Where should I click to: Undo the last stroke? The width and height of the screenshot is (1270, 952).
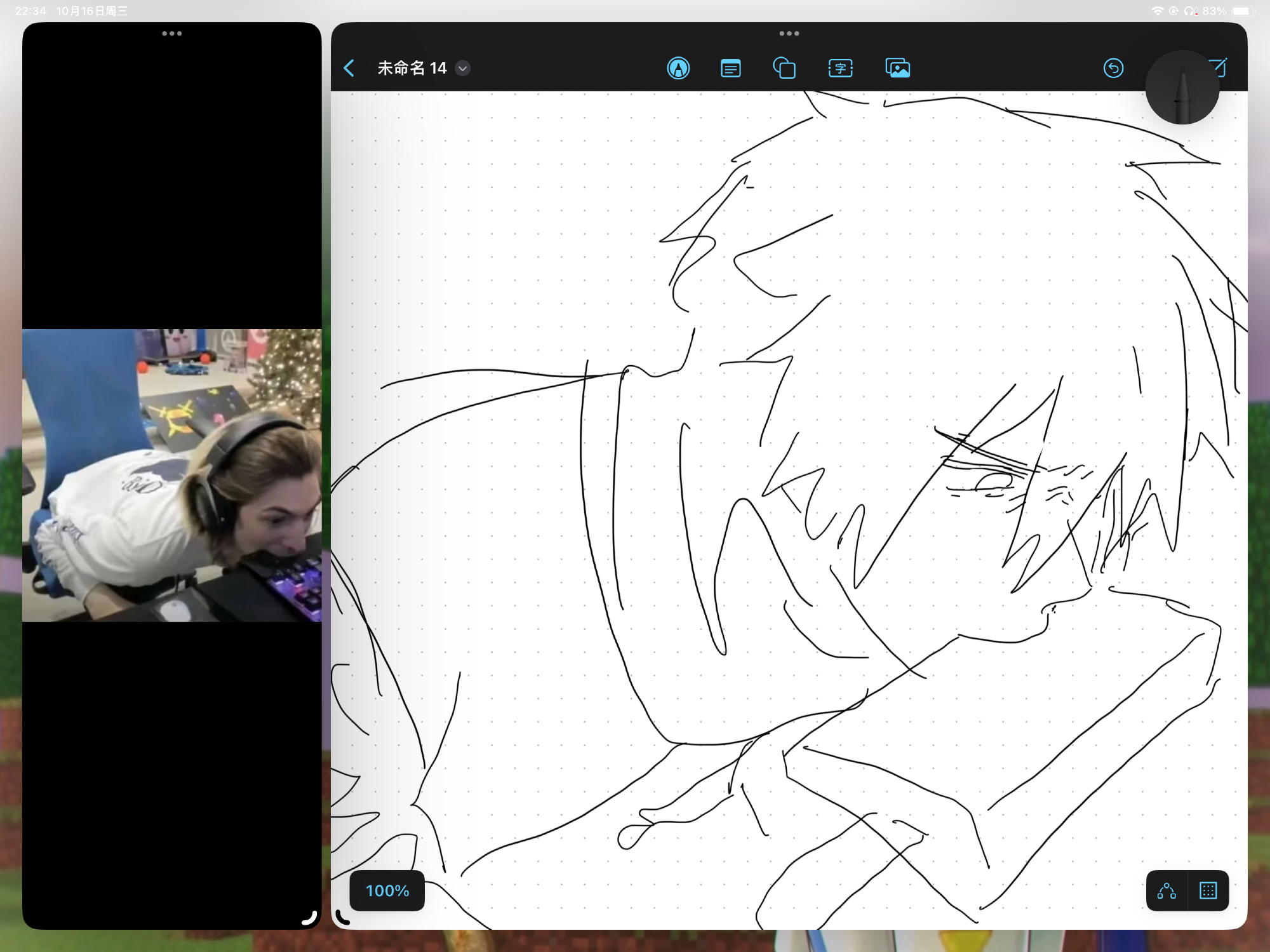point(1113,68)
